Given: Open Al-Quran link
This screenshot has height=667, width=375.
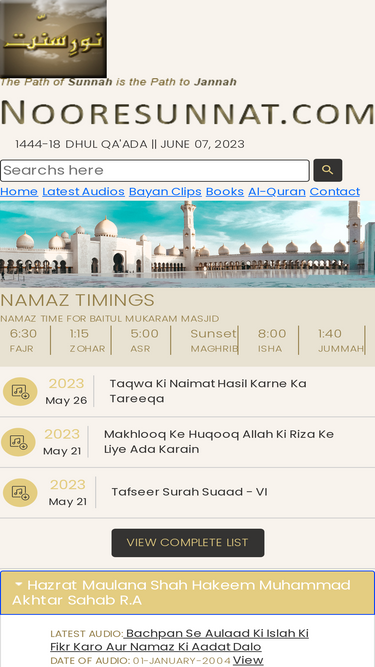Looking at the screenshot, I should 277,192.
